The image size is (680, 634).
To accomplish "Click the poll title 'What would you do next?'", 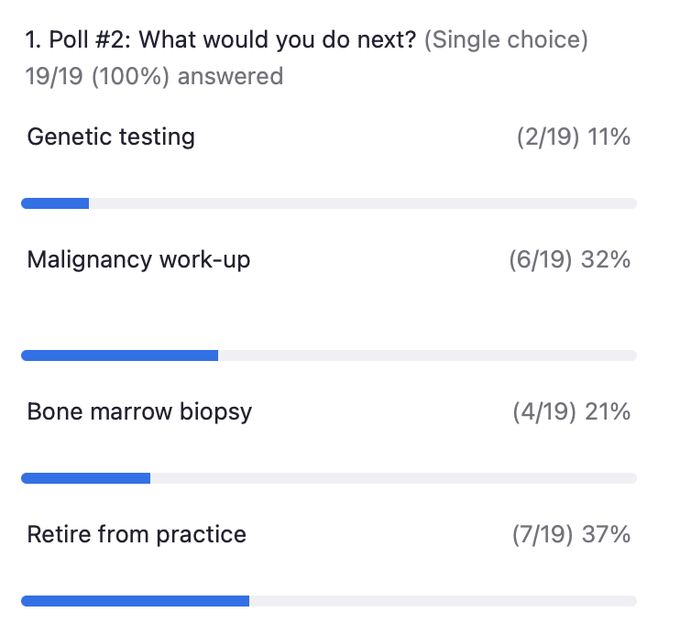I will (277, 40).
